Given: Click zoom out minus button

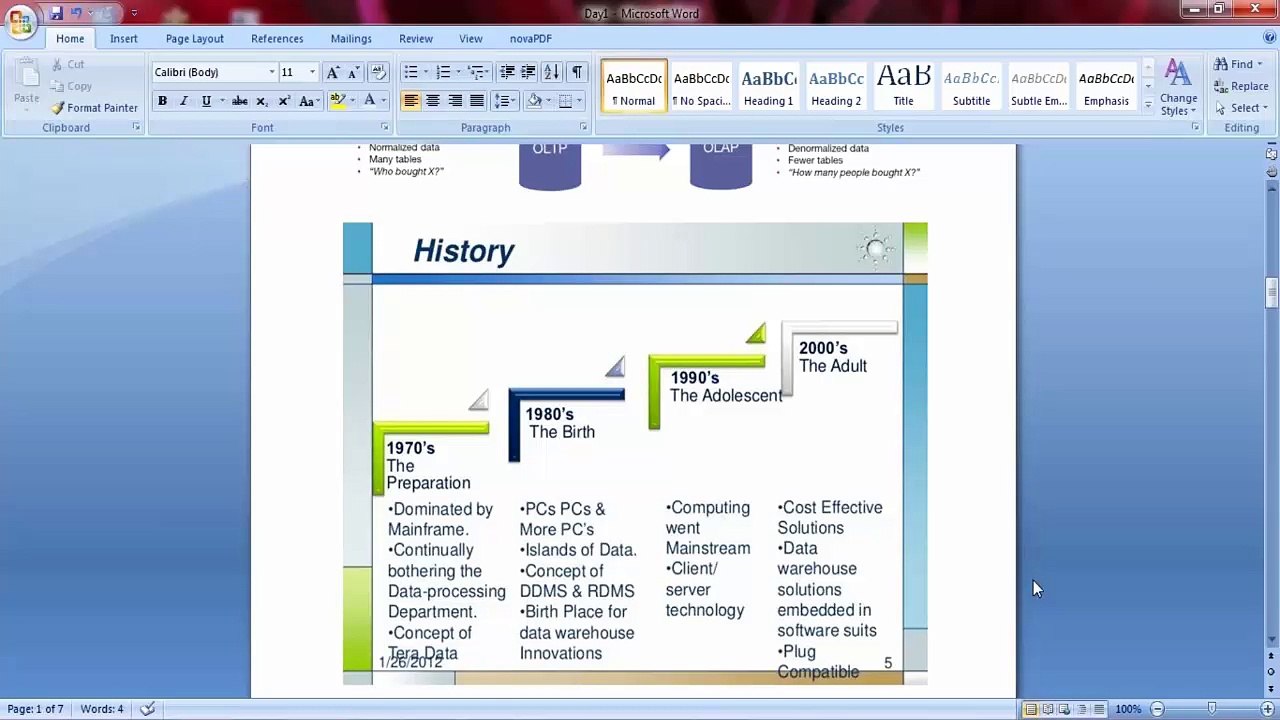Looking at the screenshot, I should (1157, 709).
